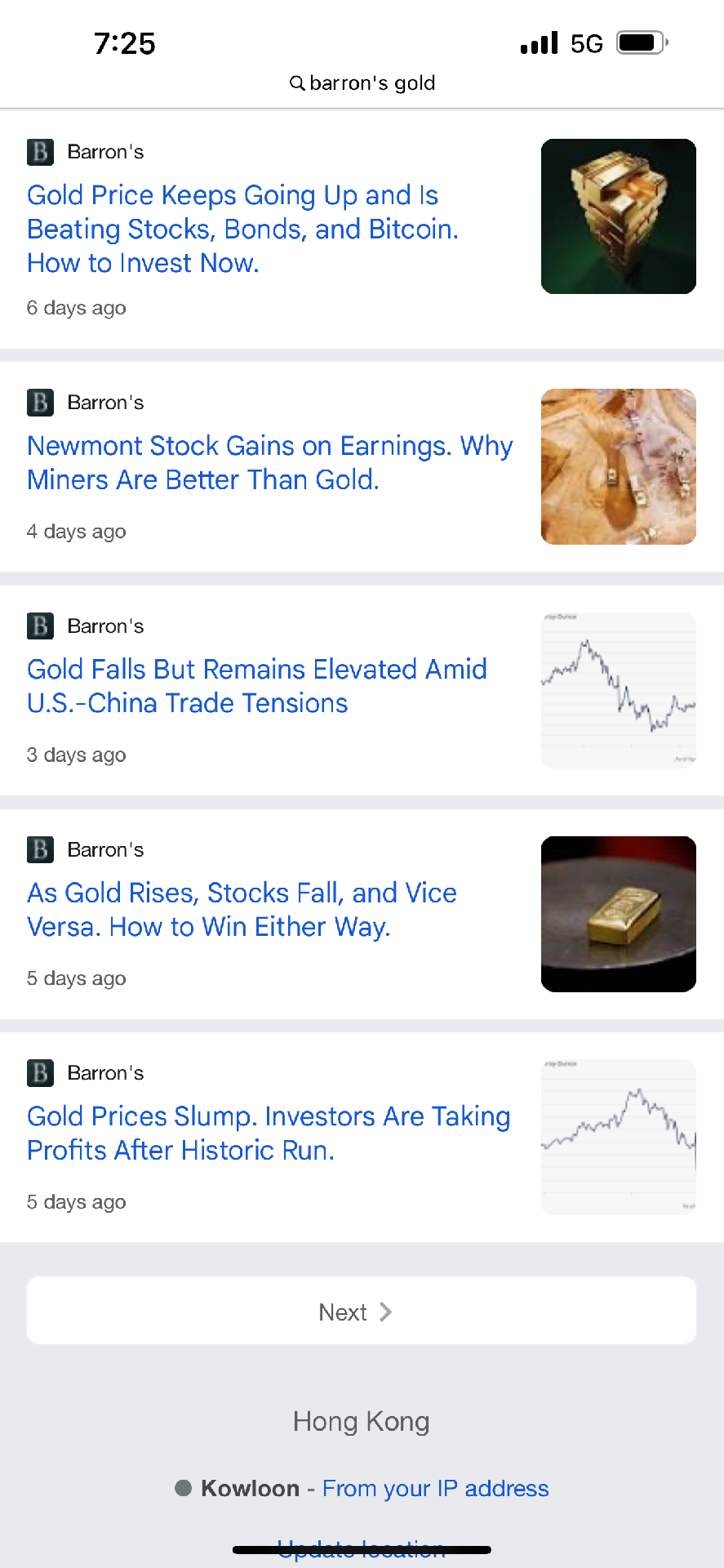Tap the Update location link
This screenshot has height=1568, width=724.
pyautogui.click(x=361, y=1549)
